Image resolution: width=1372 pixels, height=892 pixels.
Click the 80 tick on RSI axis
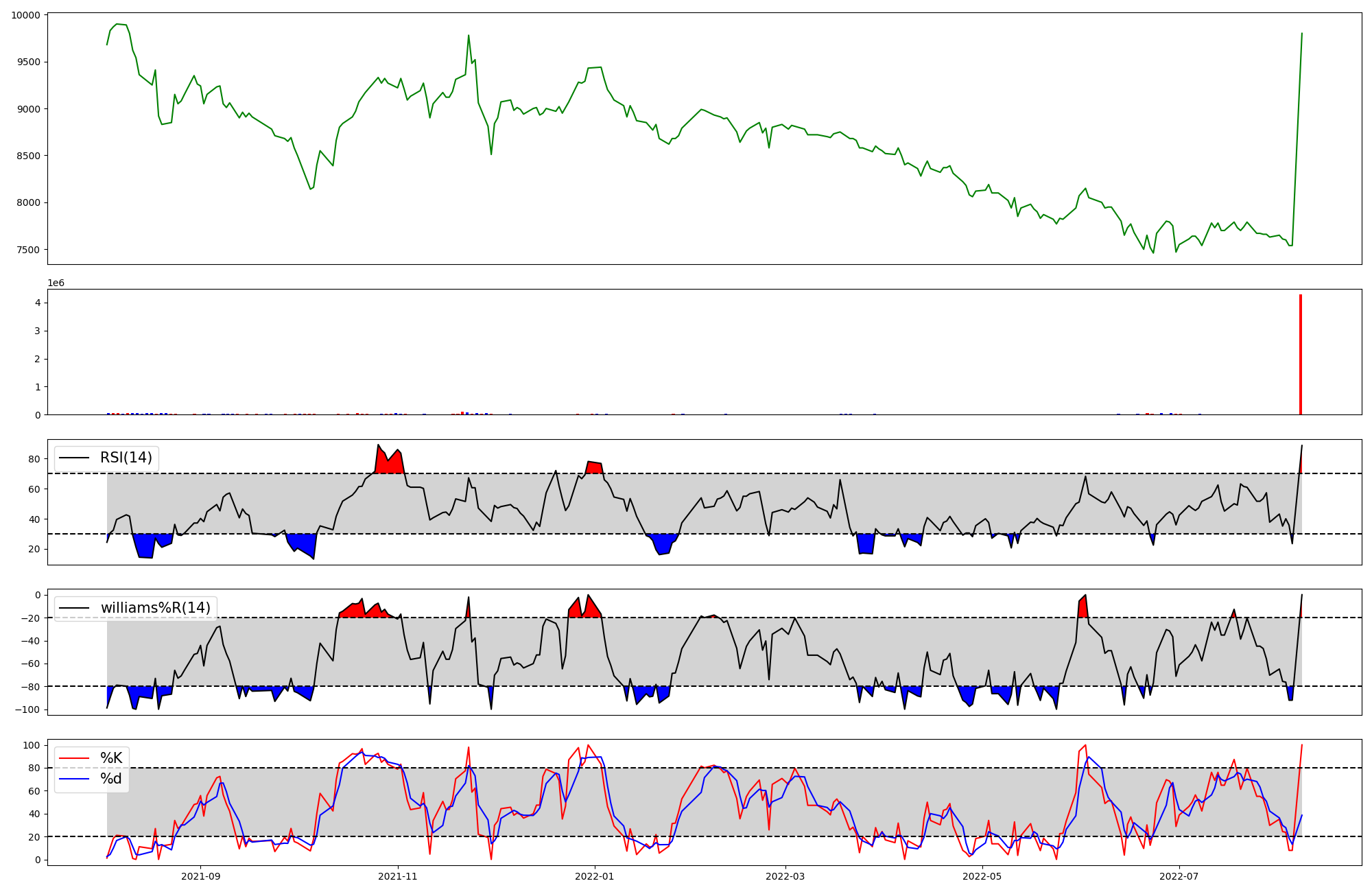[34, 459]
